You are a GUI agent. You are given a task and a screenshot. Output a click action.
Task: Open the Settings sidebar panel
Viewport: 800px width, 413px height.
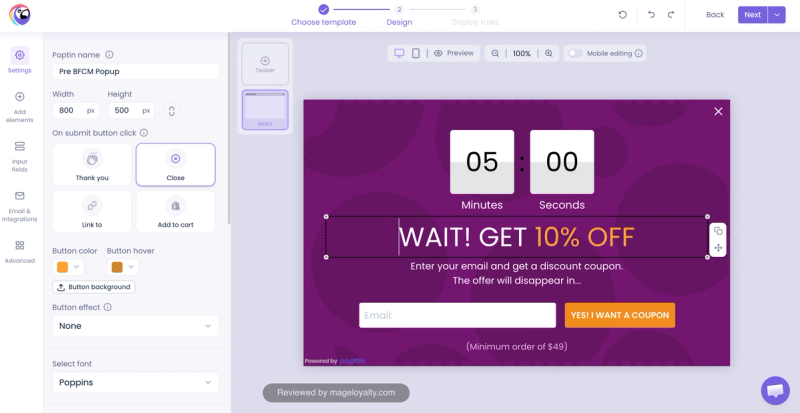point(19,60)
